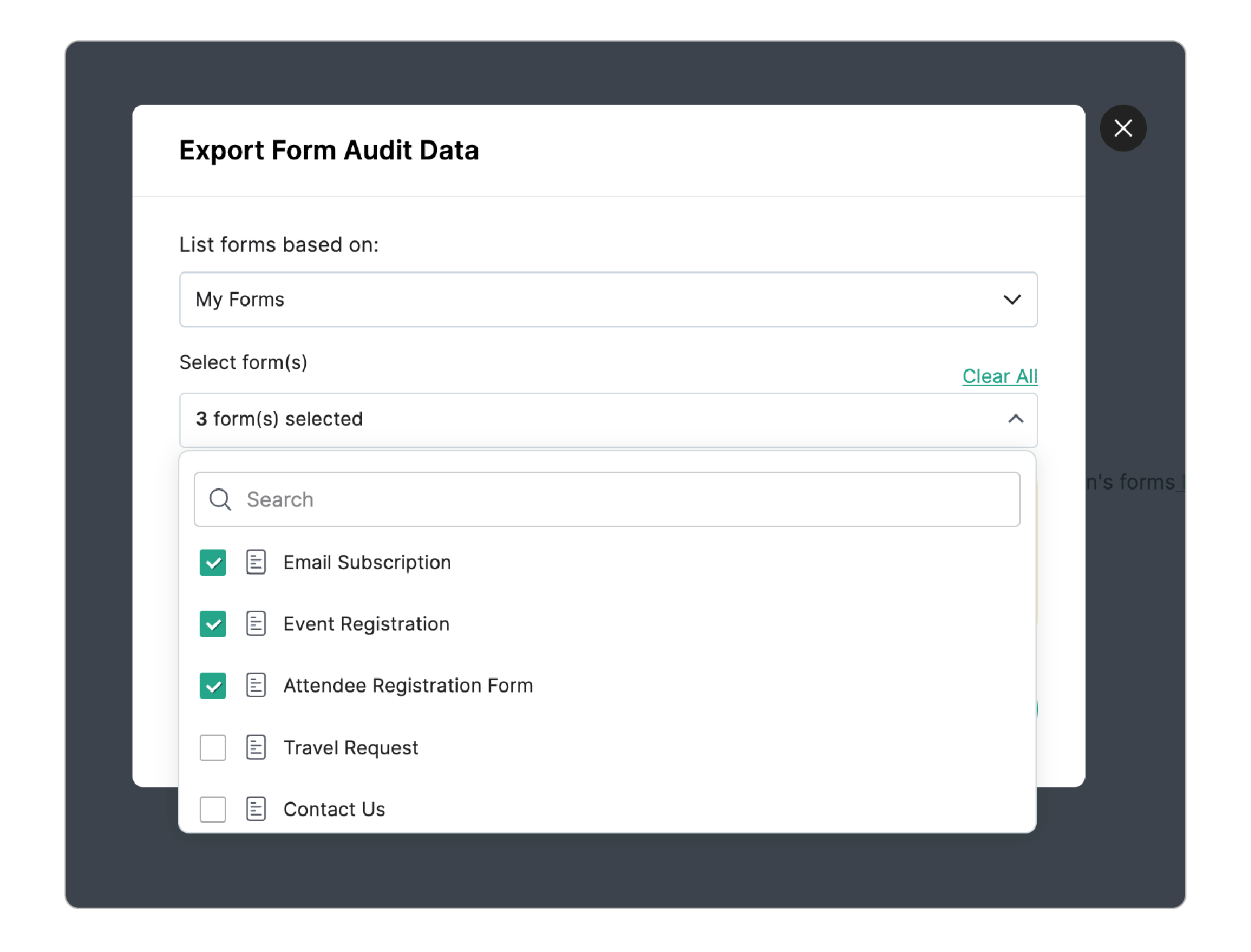
Task: Select the Travel Request list entry label
Action: coord(351,748)
